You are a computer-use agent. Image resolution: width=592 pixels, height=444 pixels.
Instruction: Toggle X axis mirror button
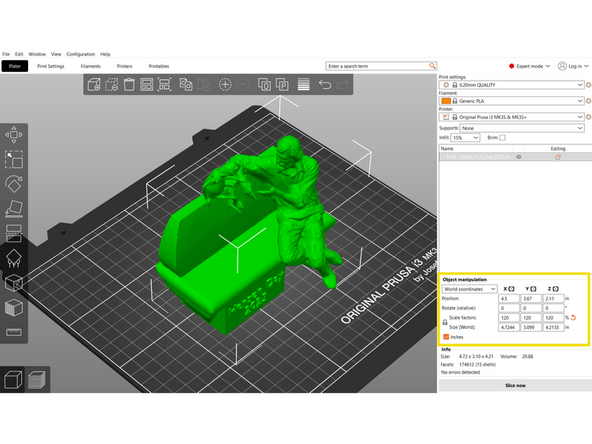[x=511, y=289]
